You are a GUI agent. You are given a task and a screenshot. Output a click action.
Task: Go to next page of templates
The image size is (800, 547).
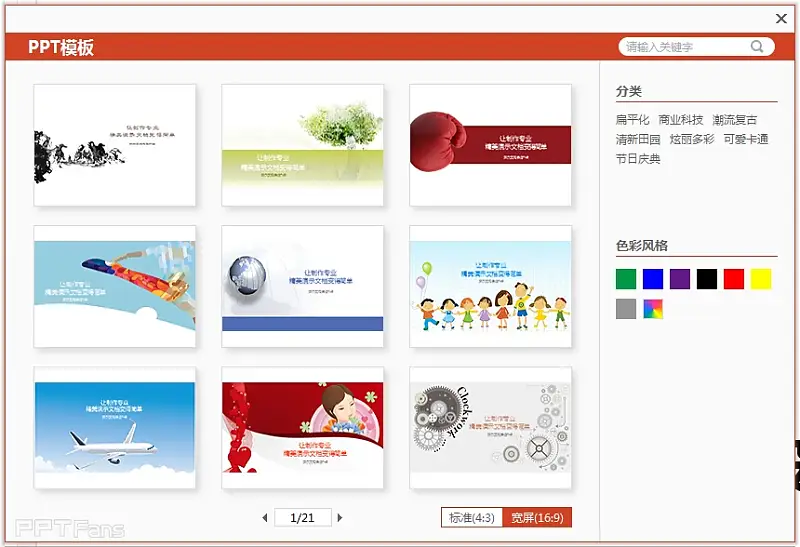[x=340, y=517]
